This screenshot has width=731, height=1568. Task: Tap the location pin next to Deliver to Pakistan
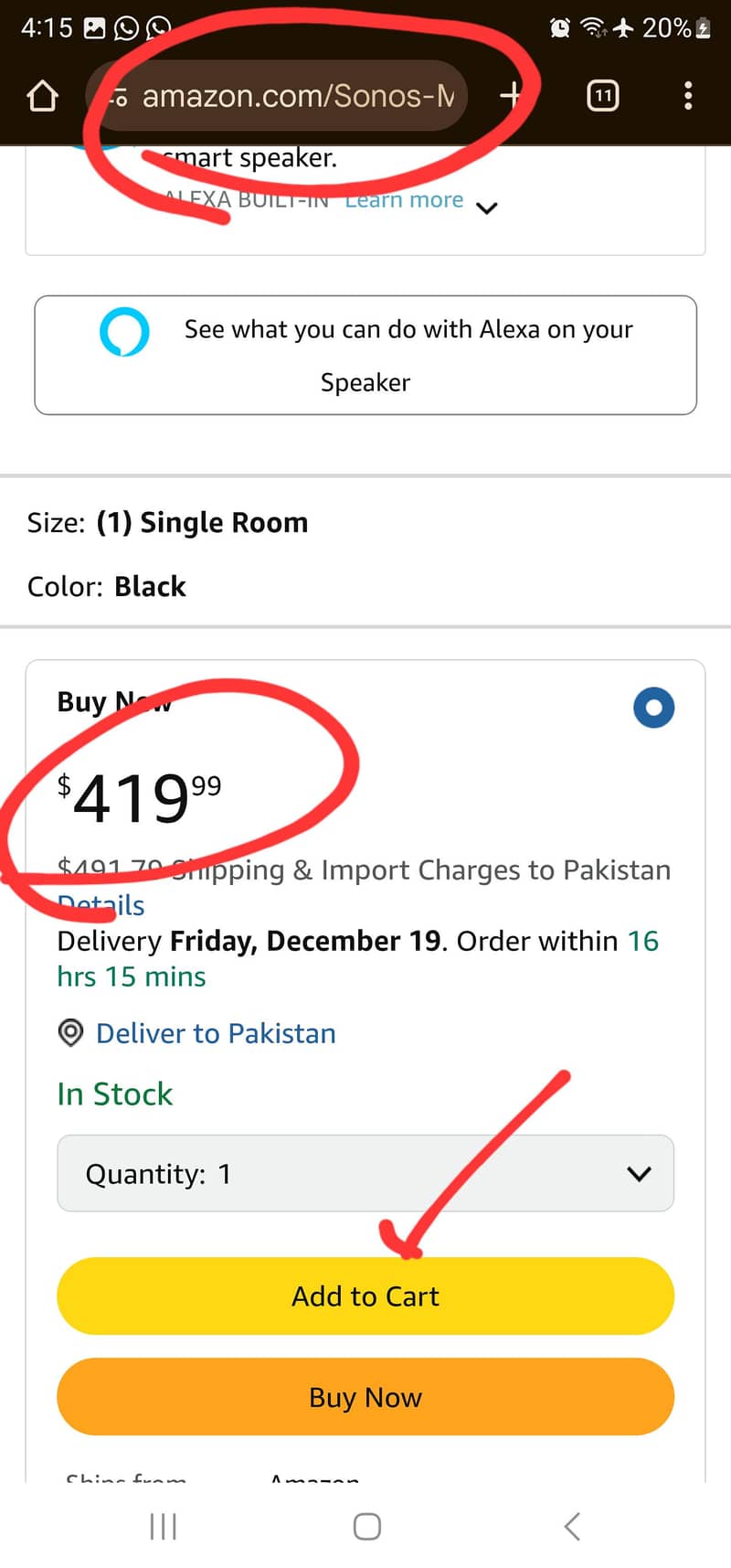[x=70, y=1033]
